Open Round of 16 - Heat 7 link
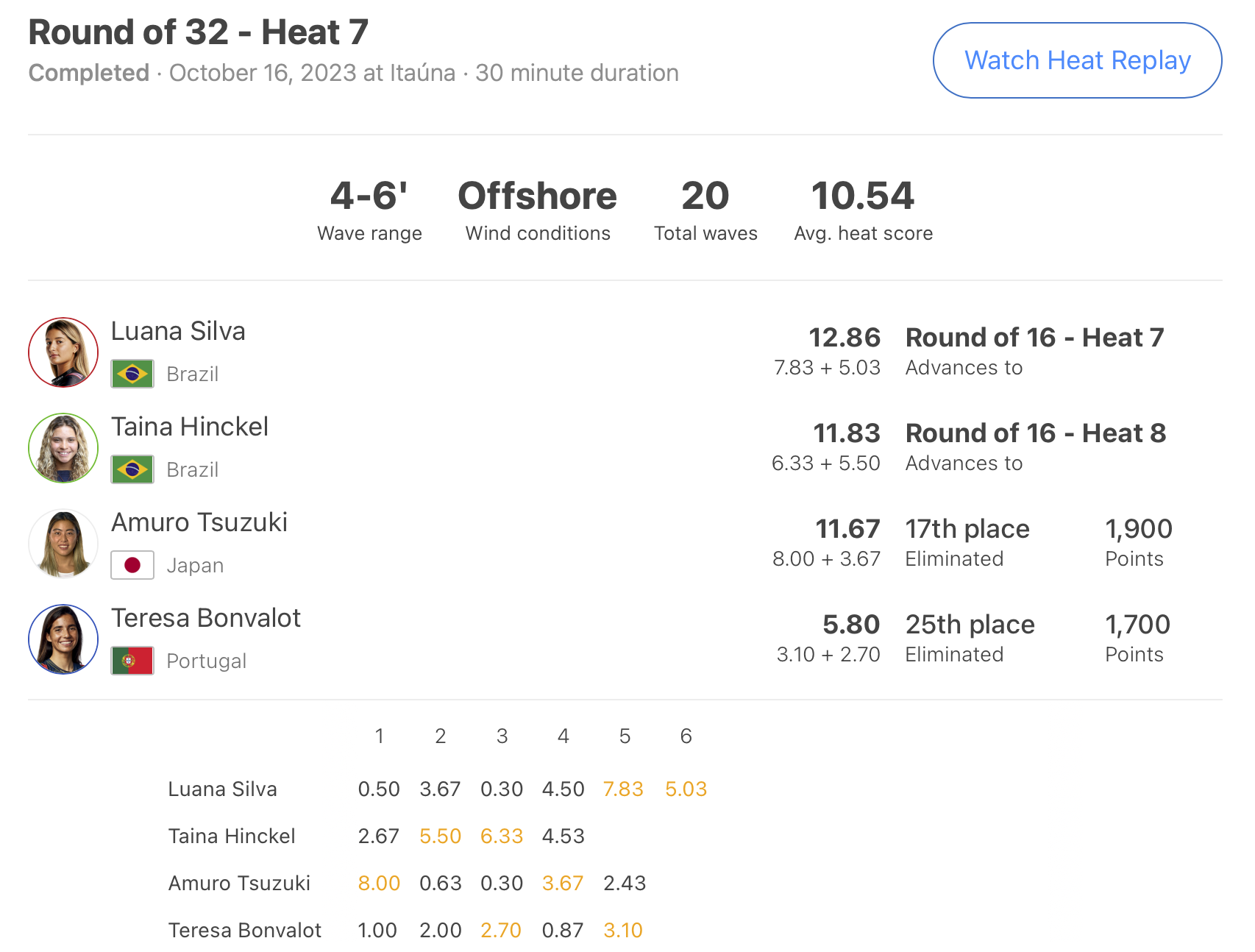This screenshot has height=952, width=1255. (1034, 338)
